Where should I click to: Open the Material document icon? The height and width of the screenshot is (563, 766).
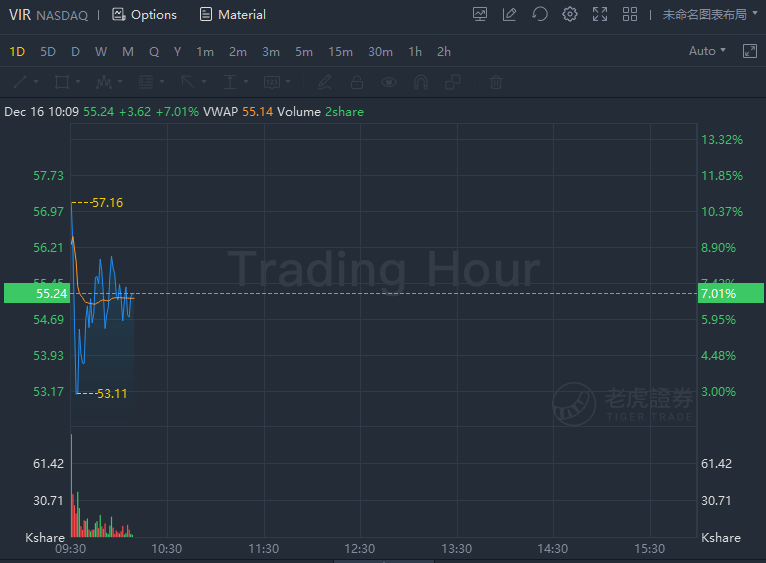(206, 15)
